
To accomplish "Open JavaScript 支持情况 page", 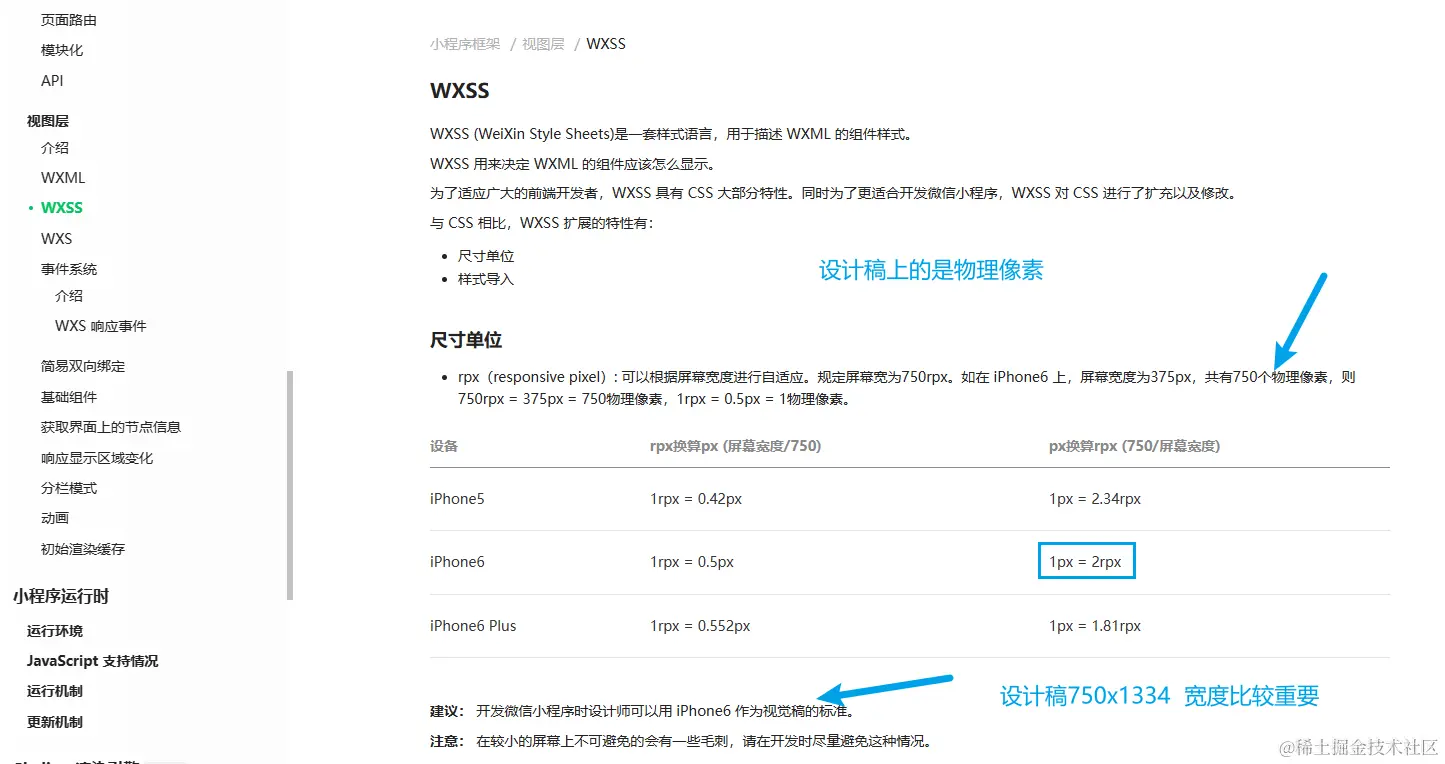I will click(x=92, y=661).
